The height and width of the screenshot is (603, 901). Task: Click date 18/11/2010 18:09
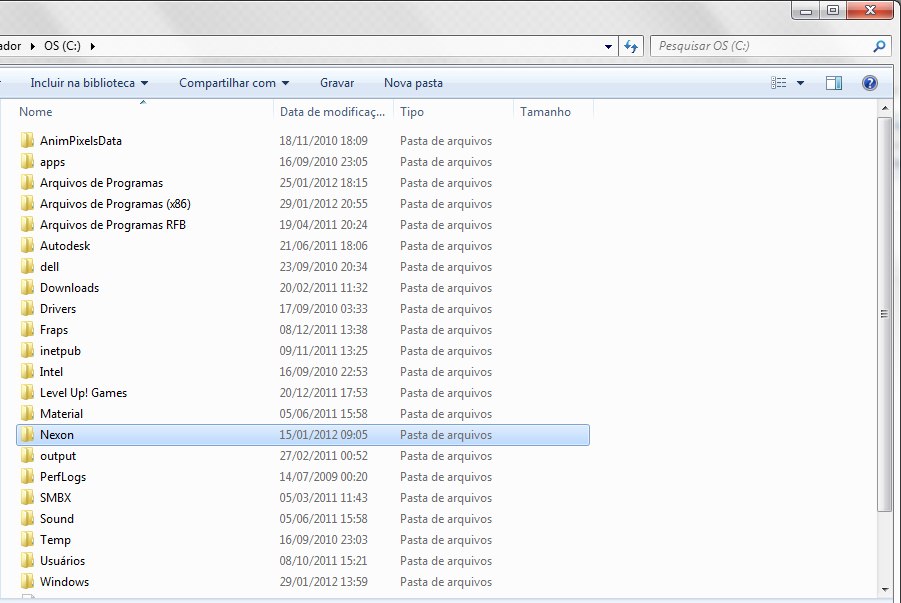[x=324, y=140]
